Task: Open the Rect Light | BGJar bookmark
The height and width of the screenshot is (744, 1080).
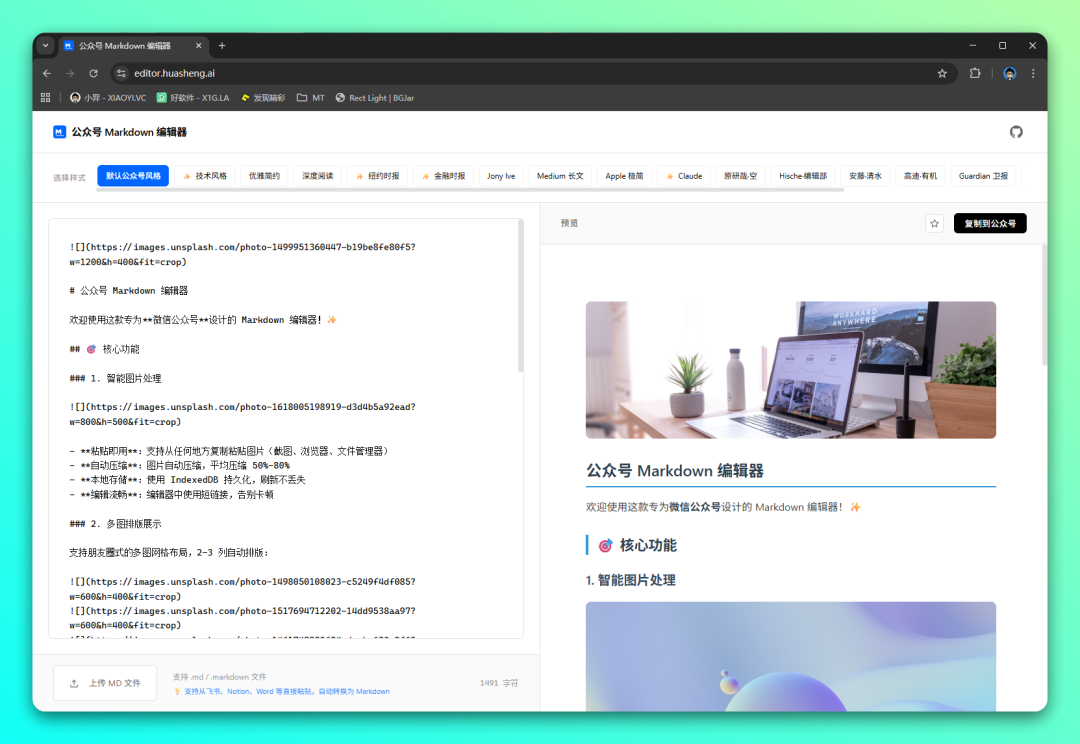Action: [375, 98]
